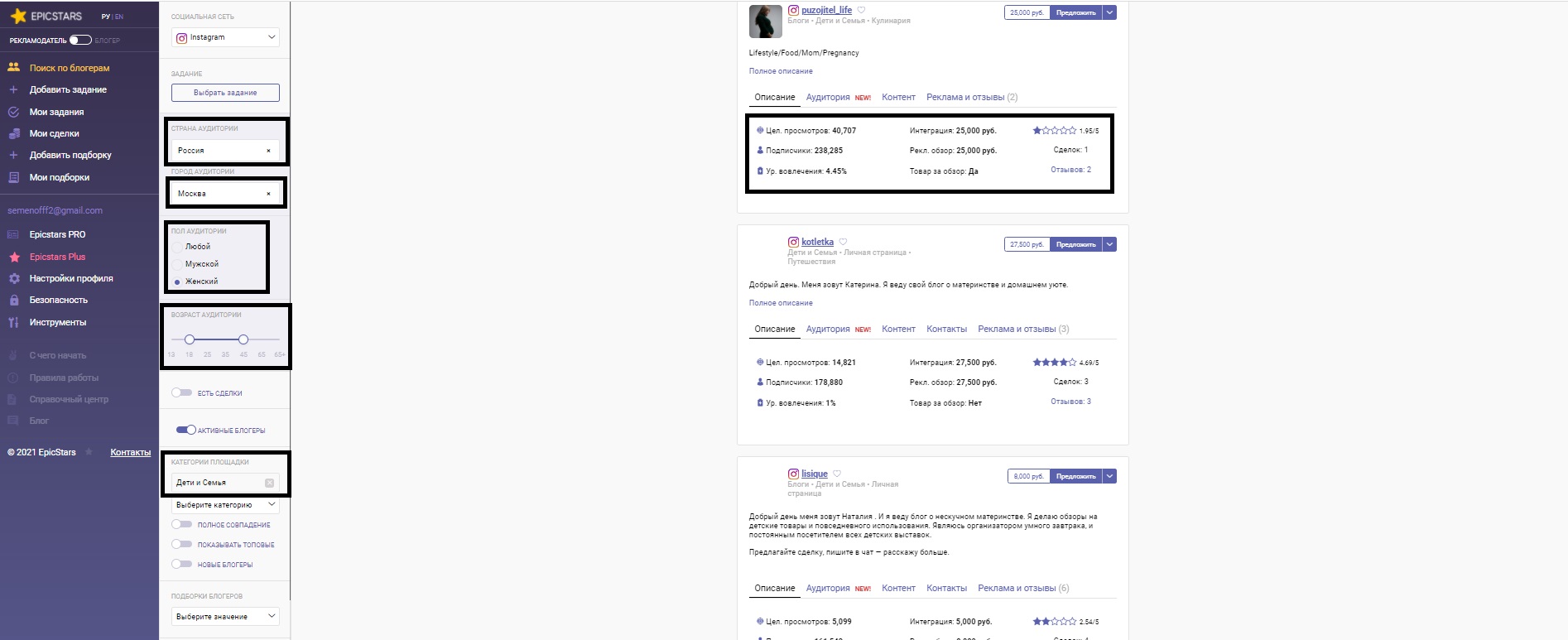Open Контент tab in kotletka card
Viewport: 1568px width, 640px height.
898,329
